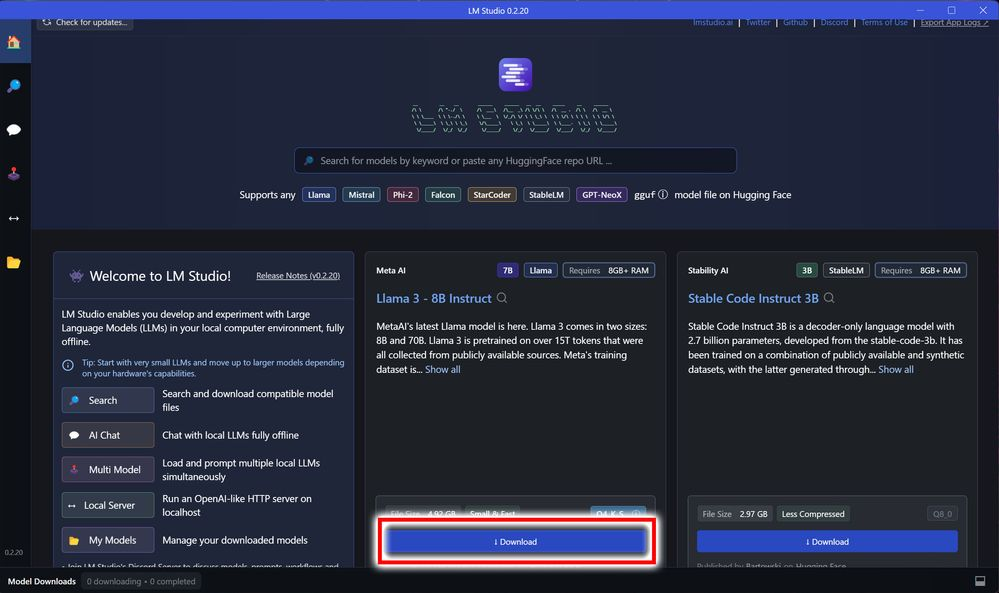Open the lmstudio.ai link in the header
This screenshot has height=593, width=999.
click(712, 22)
